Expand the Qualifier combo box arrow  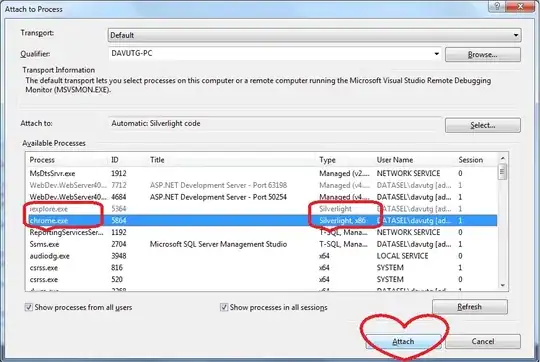436,54
